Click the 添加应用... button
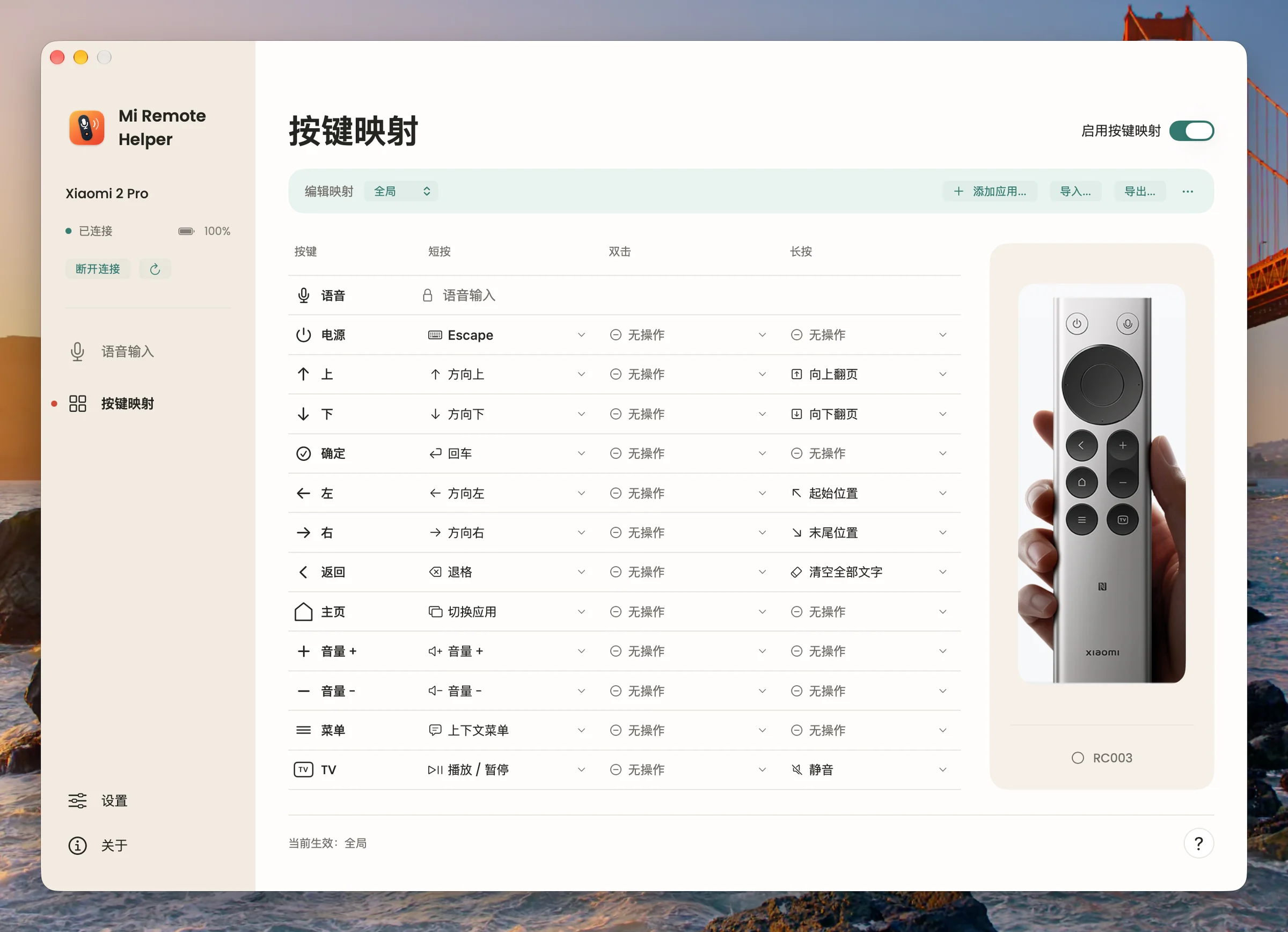This screenshot has height=932, width=1288. click(x=989, y=192)
